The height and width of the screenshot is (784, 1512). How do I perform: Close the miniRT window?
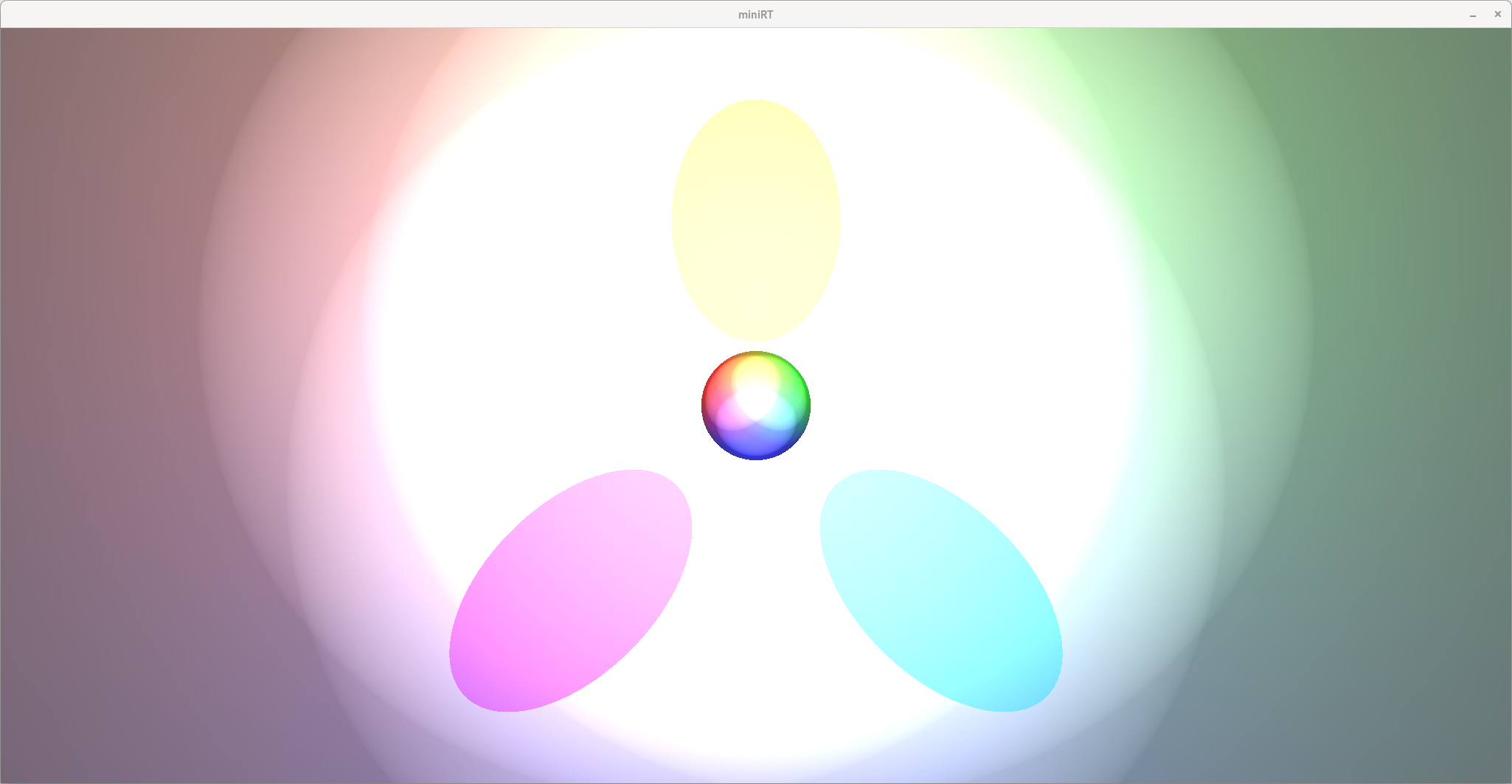[1497, 14]
